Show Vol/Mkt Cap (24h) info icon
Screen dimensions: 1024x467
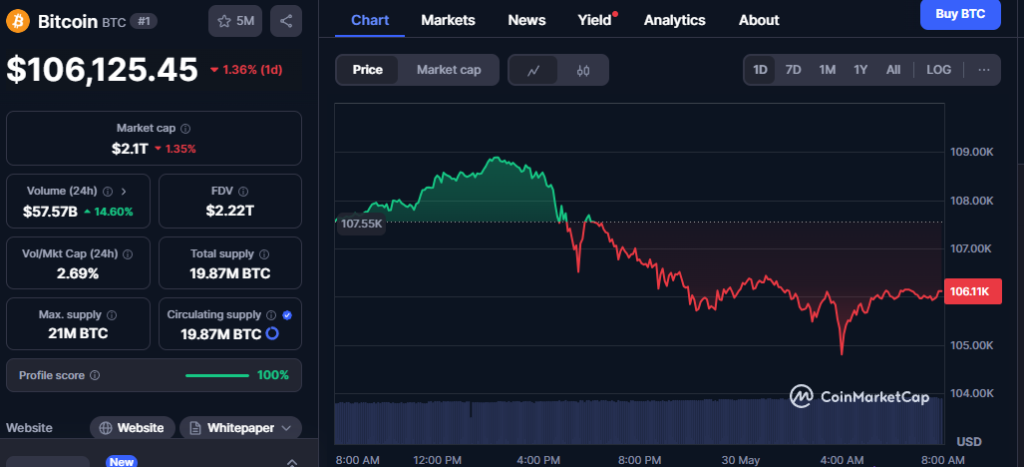[x=128, y=254]
